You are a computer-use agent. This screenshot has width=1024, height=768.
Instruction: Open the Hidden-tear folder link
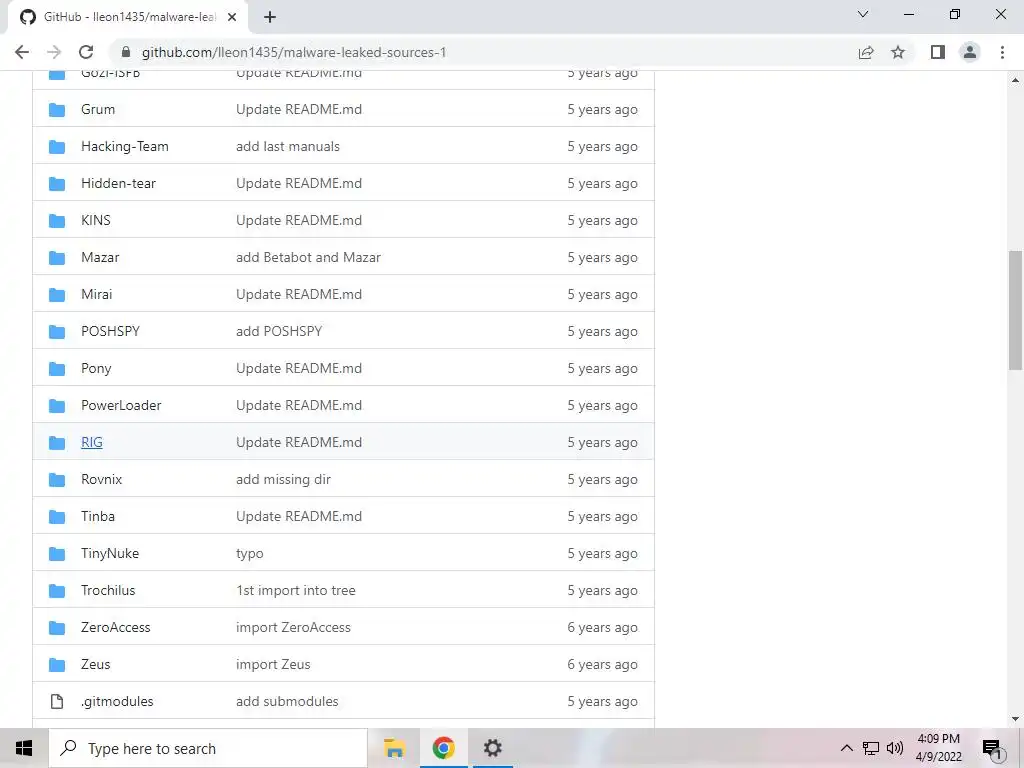(x=118, y=184)
